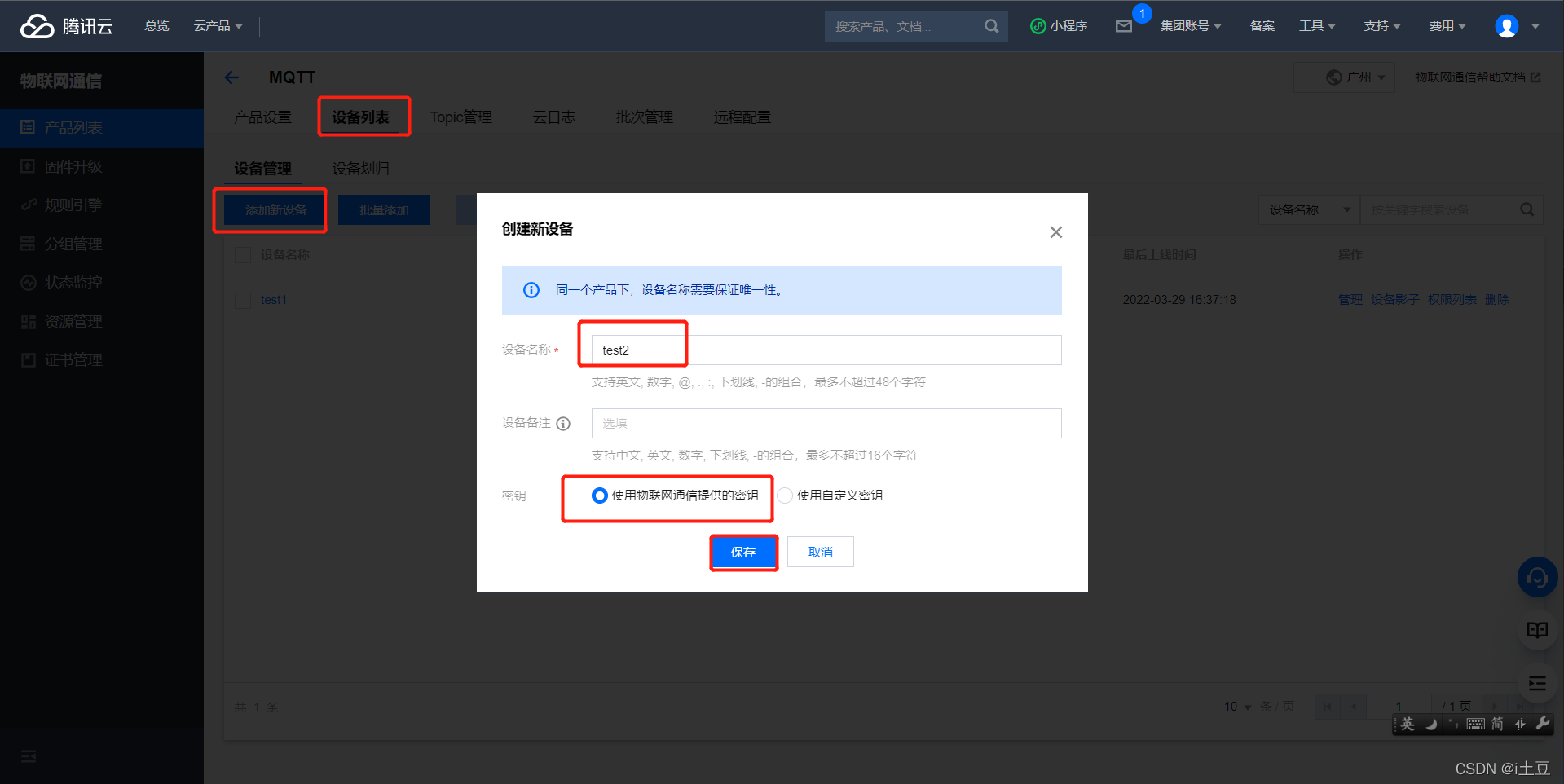This screenshot has width=1564, height=784.
Task: Click into the 设备名称 input field
Action: click(x=826, y=350)
